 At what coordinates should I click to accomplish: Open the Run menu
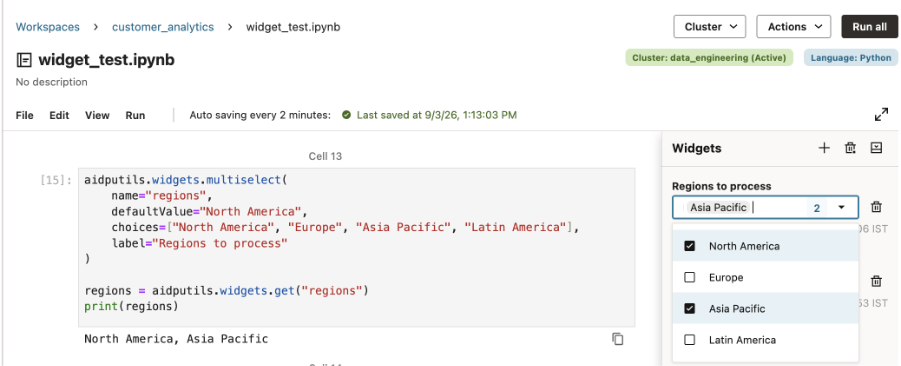(x=135, y=115)
